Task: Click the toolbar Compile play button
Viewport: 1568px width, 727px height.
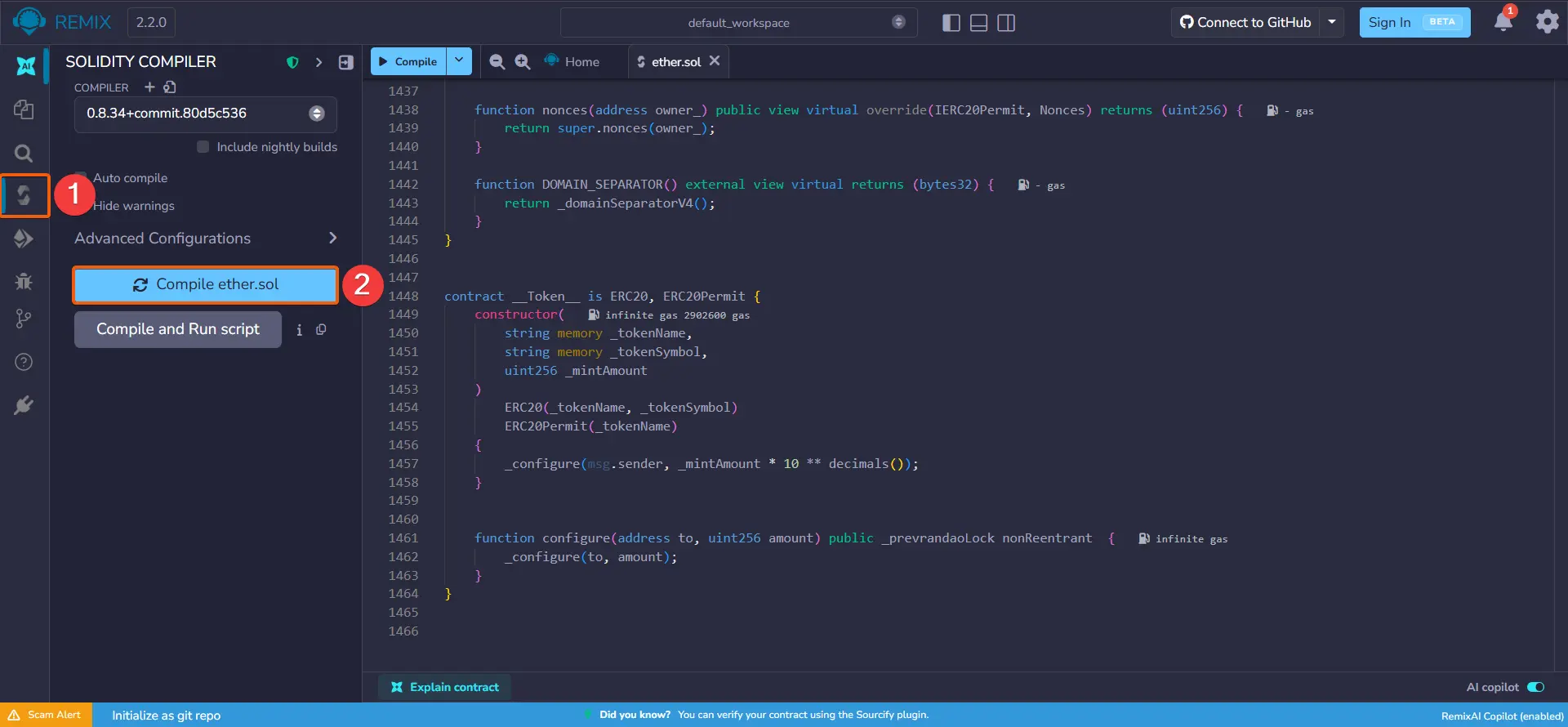Action: click(408, 61)
